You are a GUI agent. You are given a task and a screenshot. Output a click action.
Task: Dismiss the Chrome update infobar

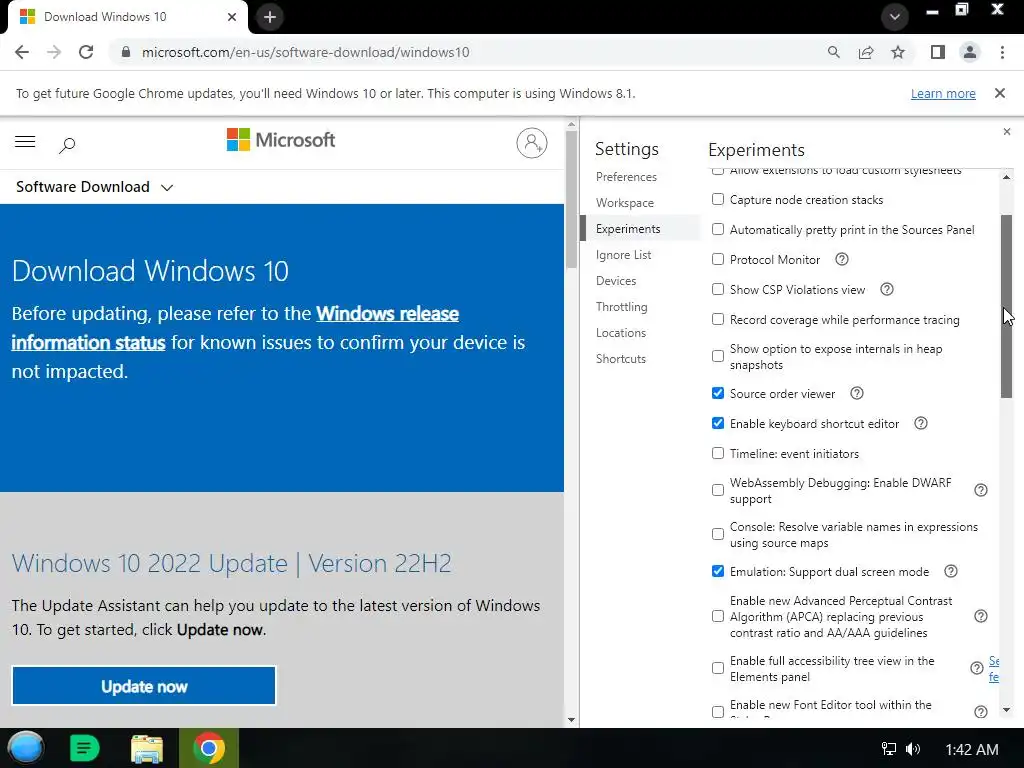coord(1000,93)
